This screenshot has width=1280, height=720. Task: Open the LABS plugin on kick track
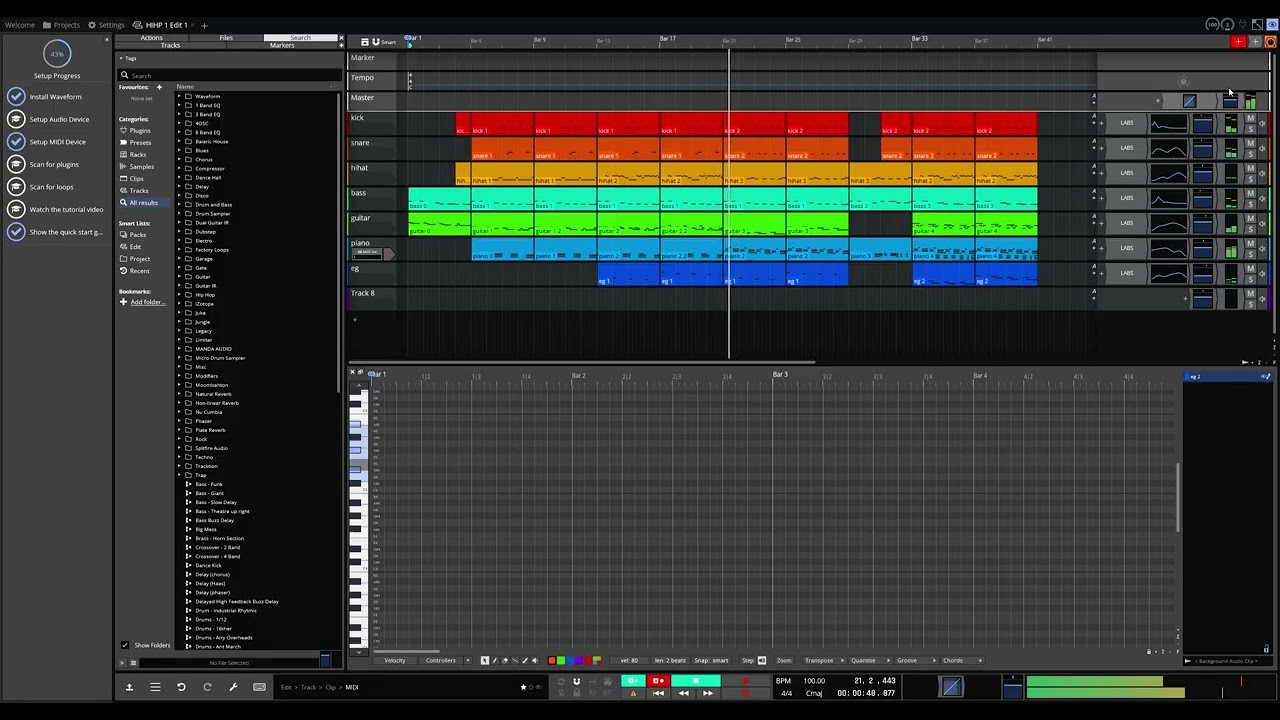click(1127, 123)
